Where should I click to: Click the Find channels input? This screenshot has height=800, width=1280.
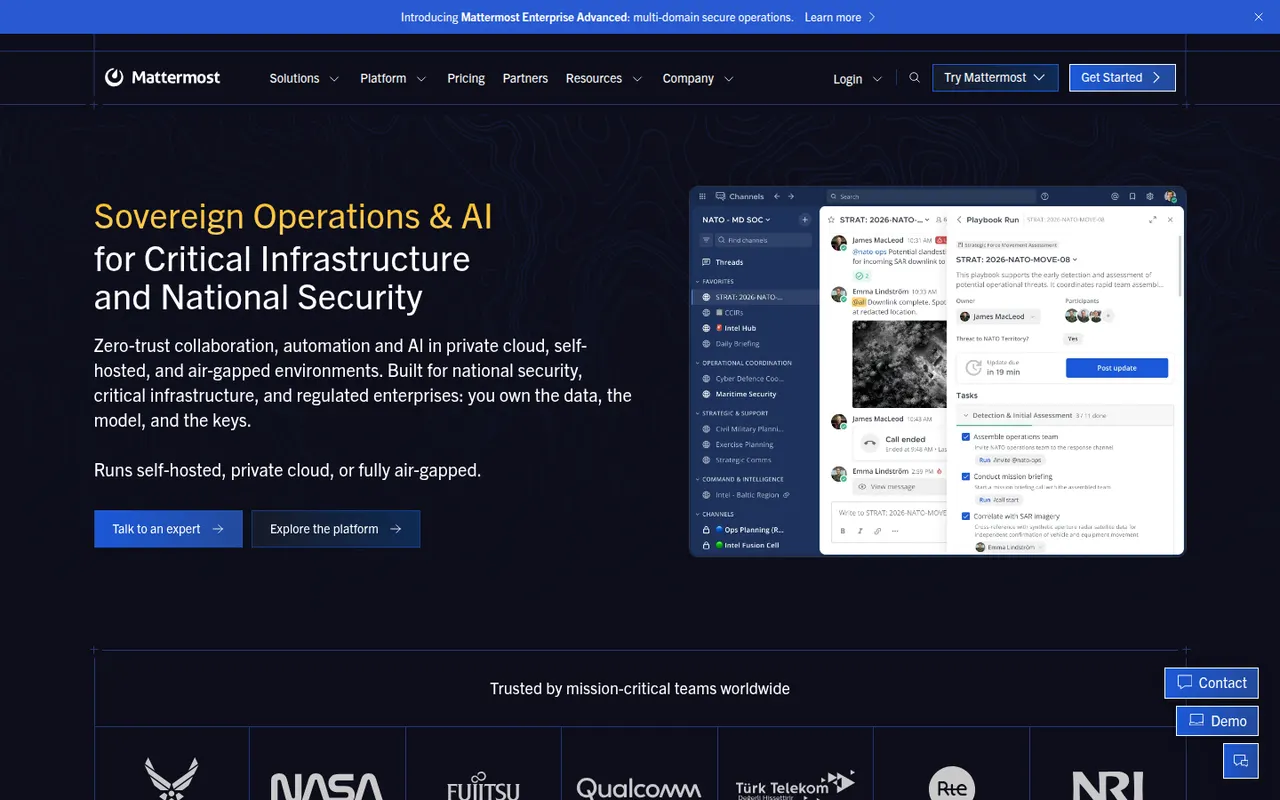(x=762, y=240)
